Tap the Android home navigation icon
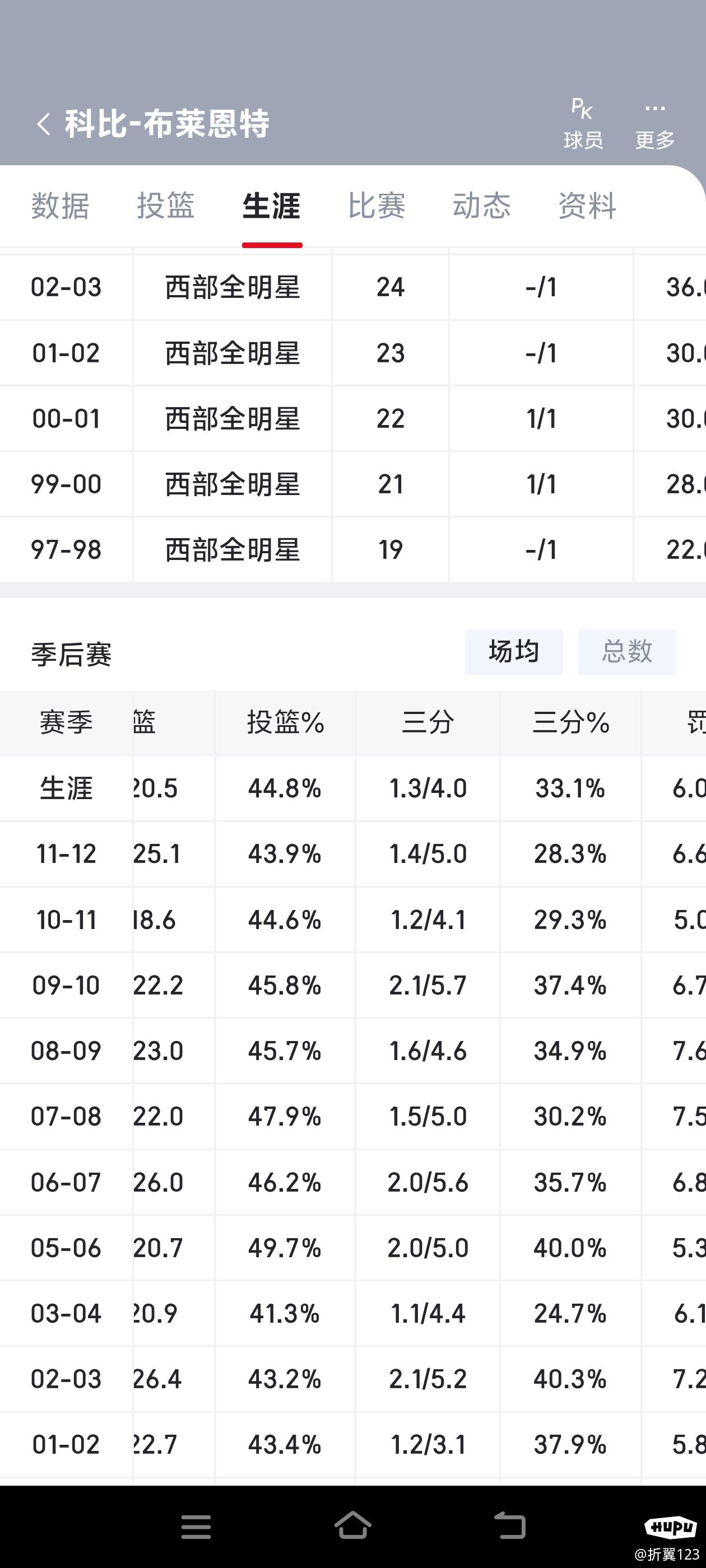This screenshot has width=706, height=1568. pos(352,1525)
